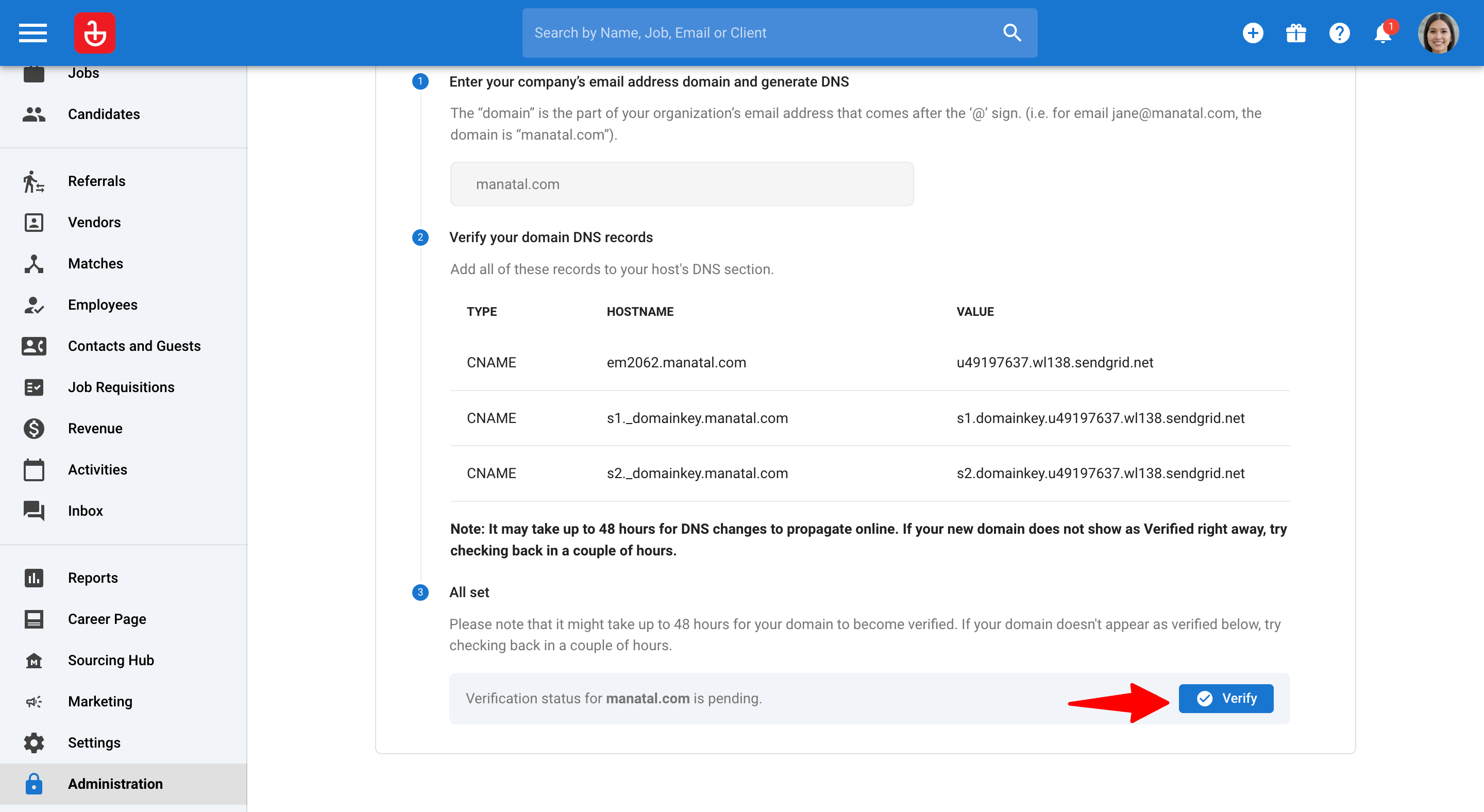
Task: Open Candidates menu item
Action: tap(123, 114)
